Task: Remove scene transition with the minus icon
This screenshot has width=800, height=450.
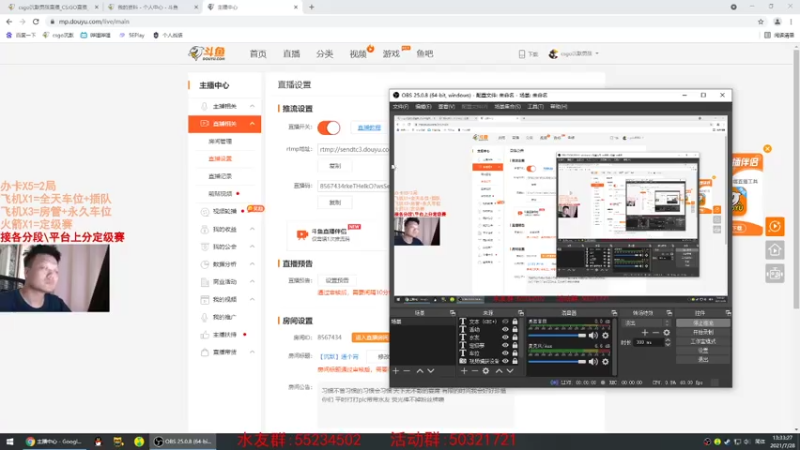Action: [655, 333]
